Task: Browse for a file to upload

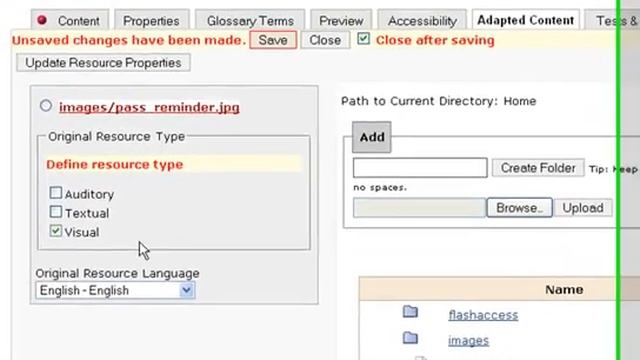Action: [520, 208]
